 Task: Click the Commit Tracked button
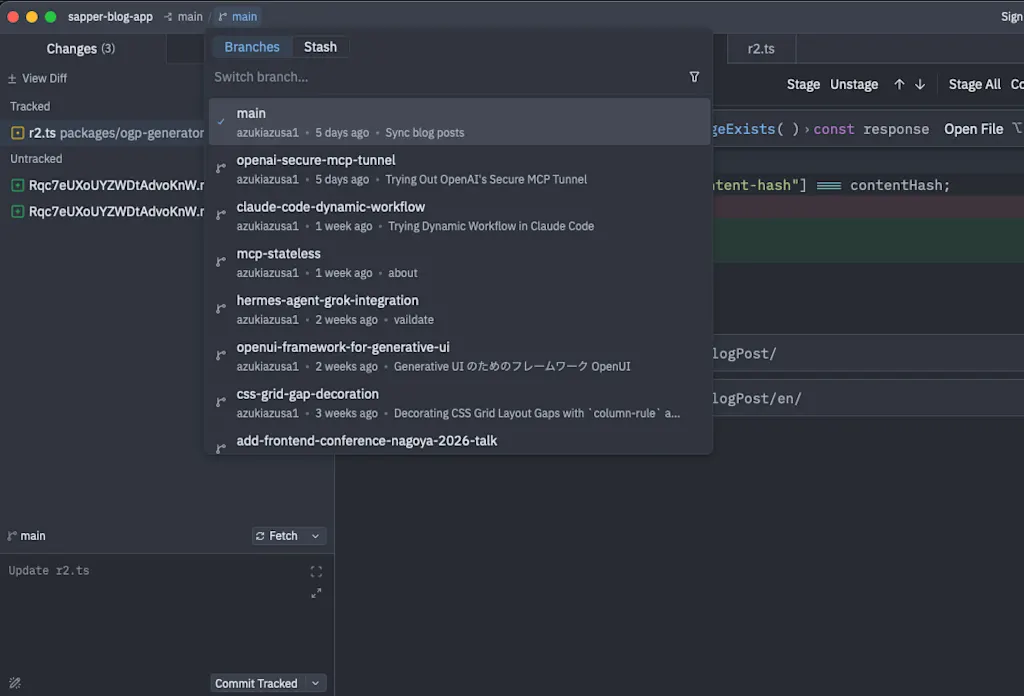point(256,684)
